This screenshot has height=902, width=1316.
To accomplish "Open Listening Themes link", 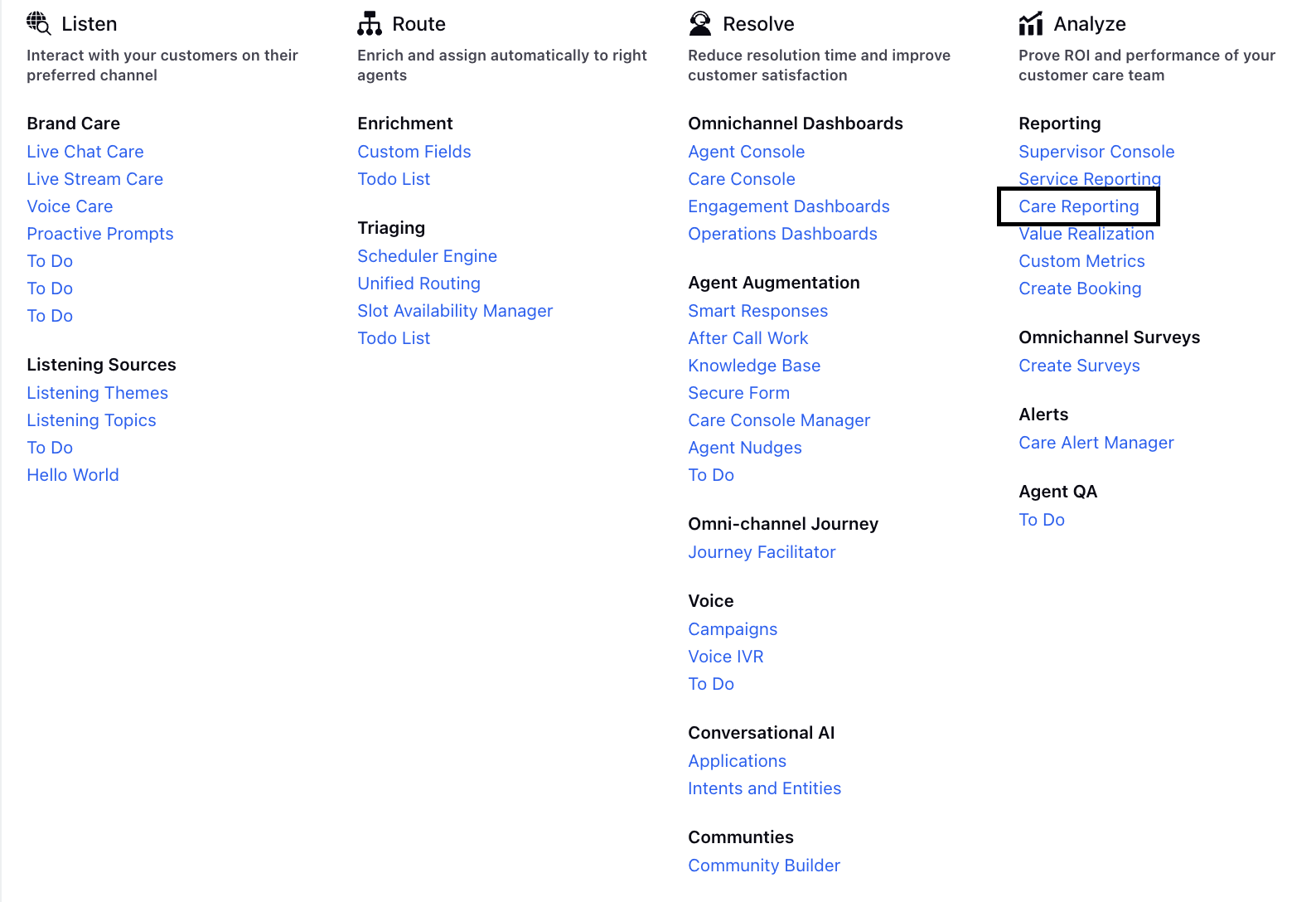I will click(97, 393).
